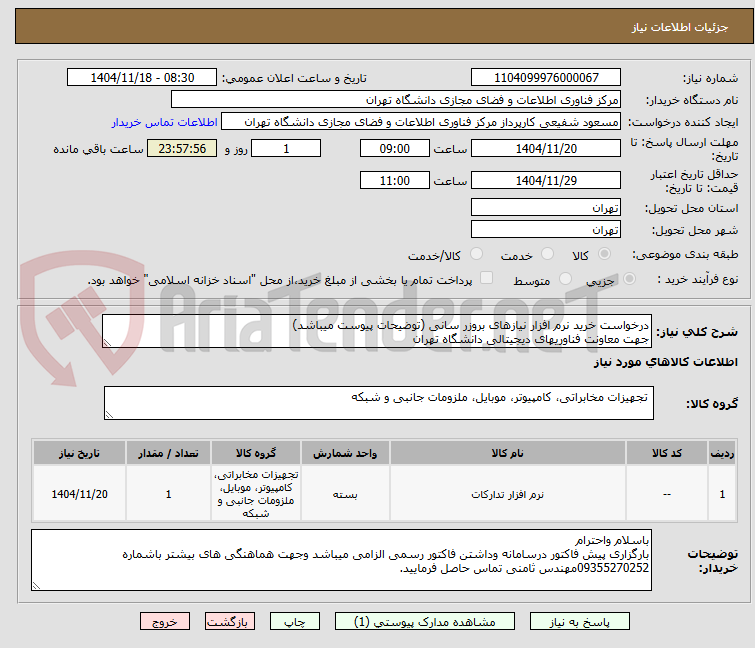Click the جزئیات اطلاعات نیاز page title
The width and height of the screenshot is (755, 648).
click(x=680, y=27)
